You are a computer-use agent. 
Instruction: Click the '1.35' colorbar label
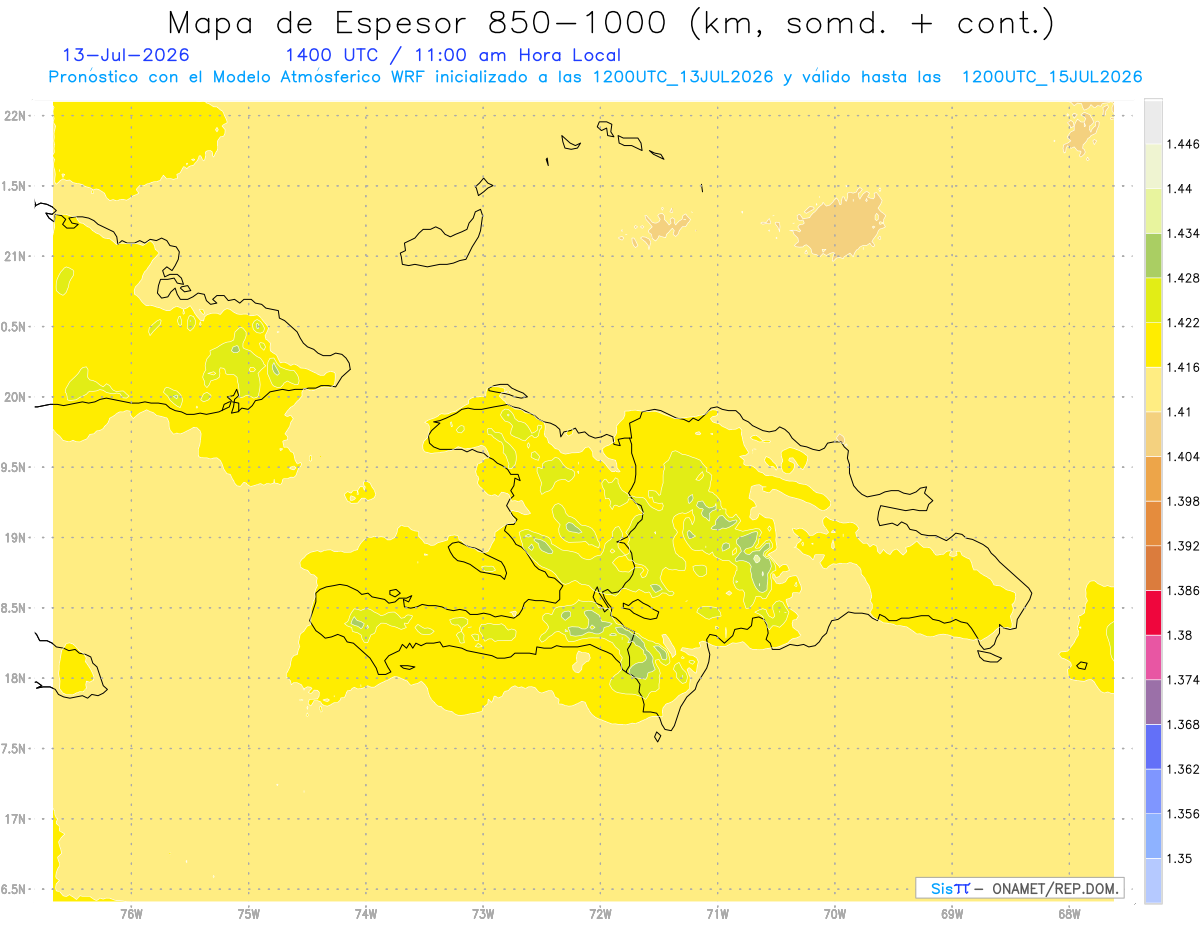(x=1179, y=858)
